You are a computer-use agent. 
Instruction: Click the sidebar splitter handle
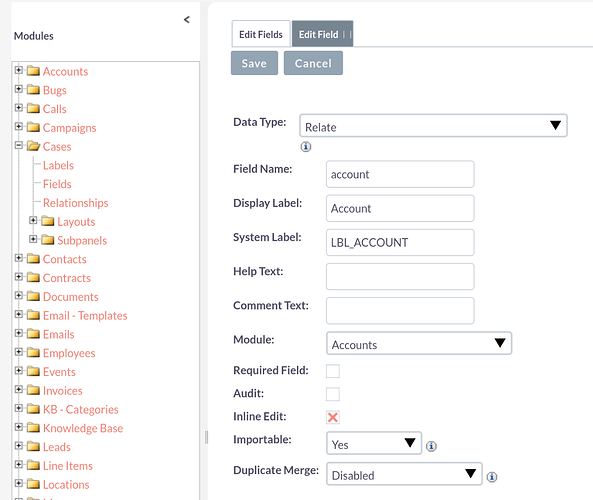tap(206, 437)
